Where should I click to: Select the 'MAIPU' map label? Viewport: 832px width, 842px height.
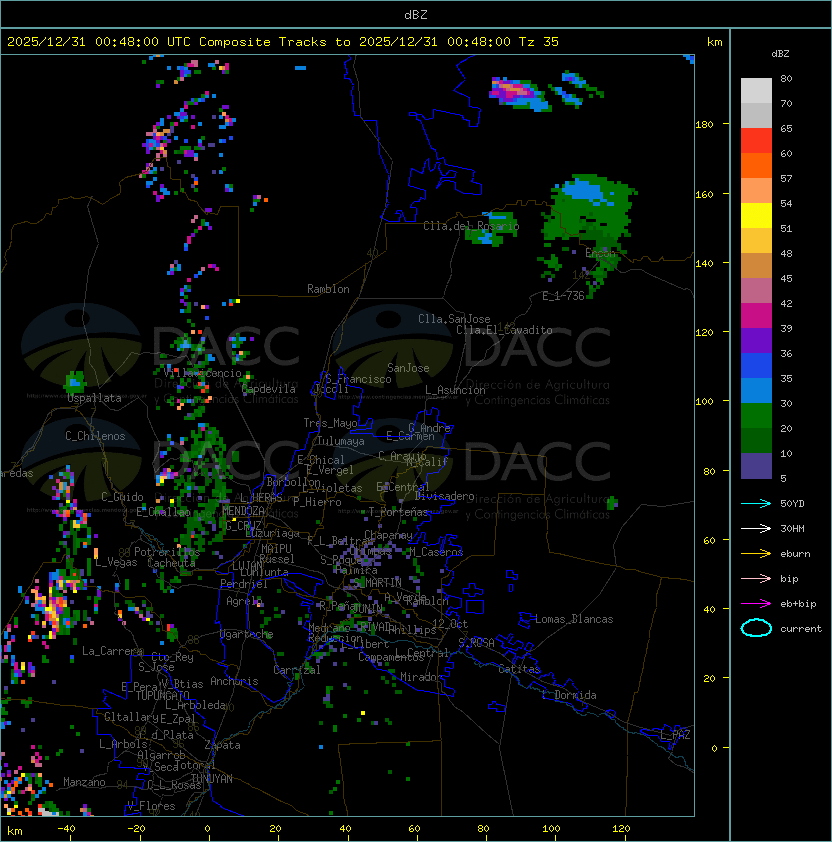[276, 549]
